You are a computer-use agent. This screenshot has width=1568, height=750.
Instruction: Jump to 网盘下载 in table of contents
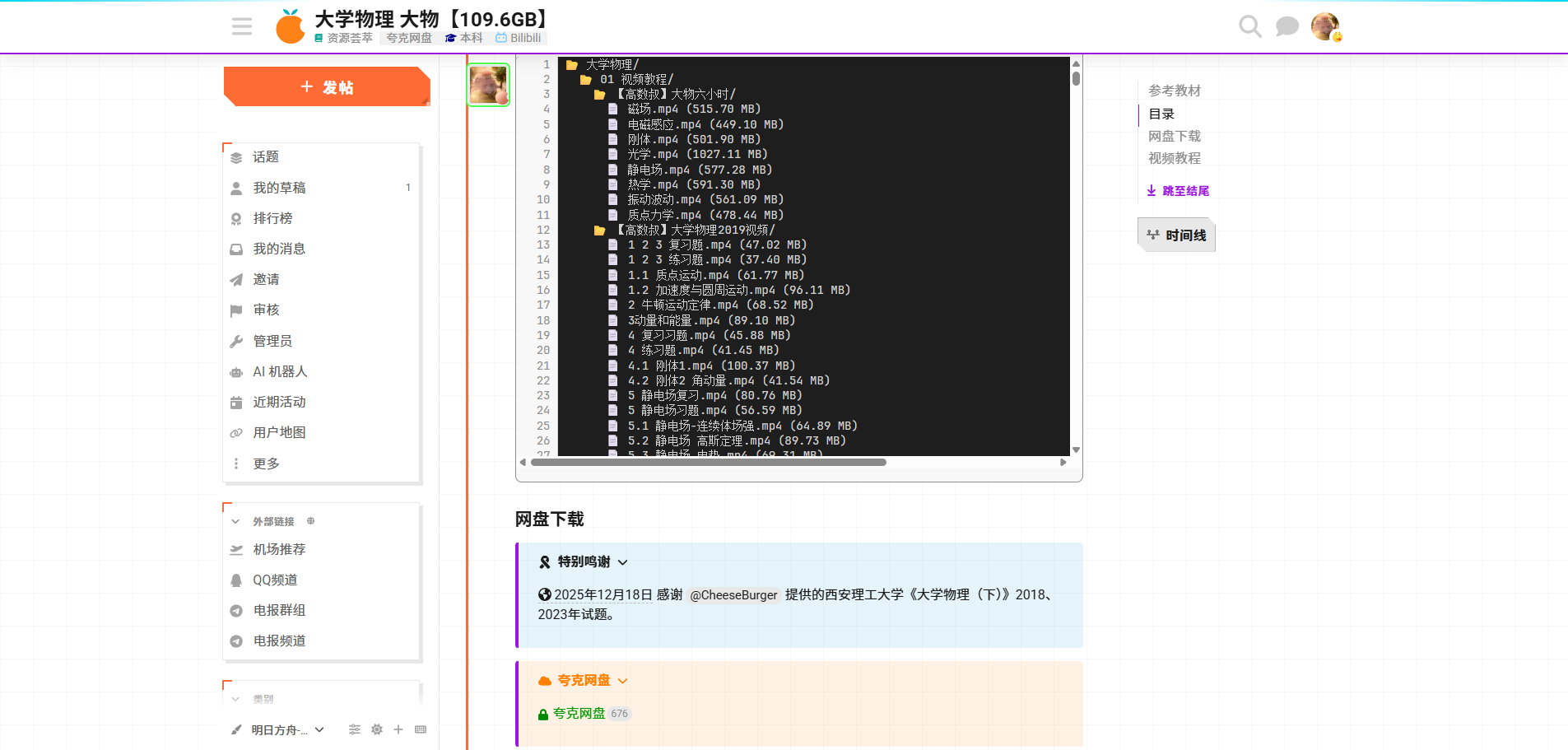tap(1174, 136)
